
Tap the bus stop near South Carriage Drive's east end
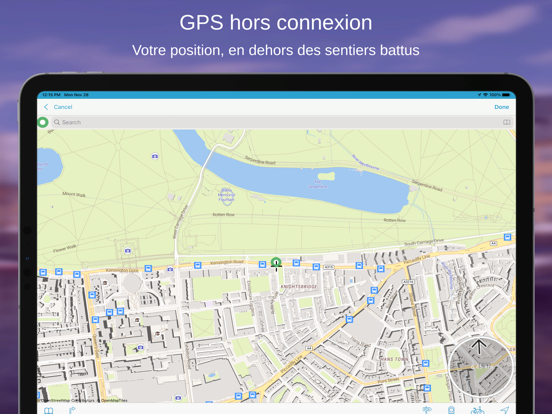point(507,237)
